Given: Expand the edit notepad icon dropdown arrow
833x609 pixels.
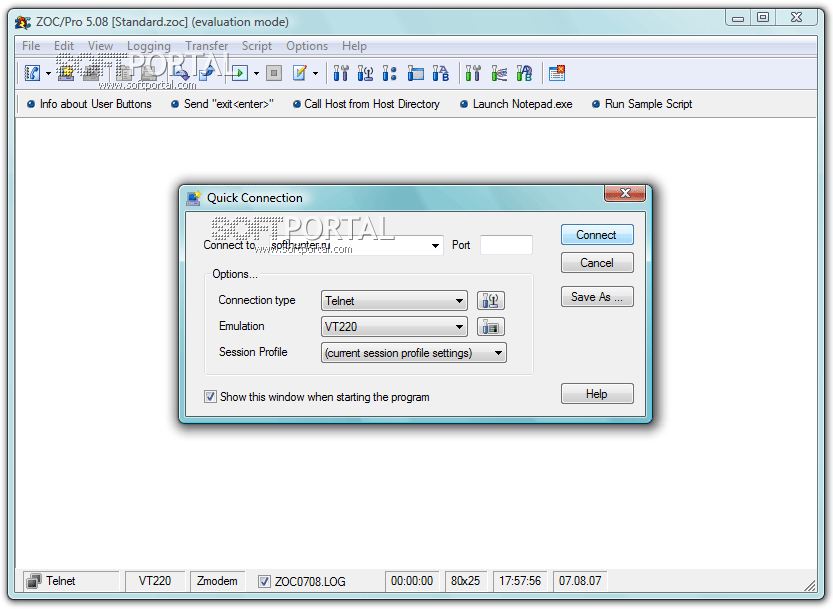Looking at the screenshot, I should pos(316,74).
